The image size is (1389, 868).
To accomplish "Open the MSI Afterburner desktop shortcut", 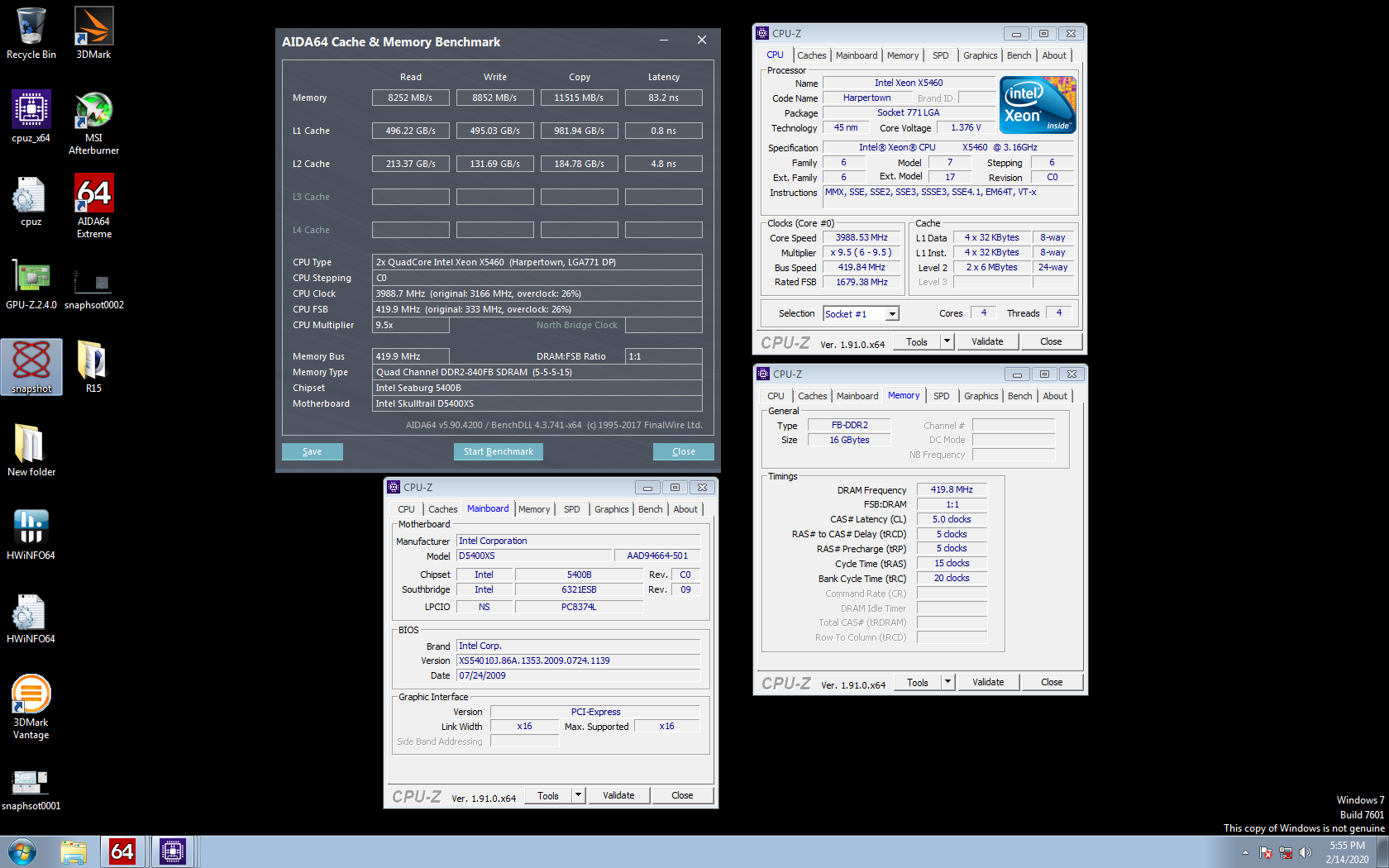I will [x=93, y=123].
